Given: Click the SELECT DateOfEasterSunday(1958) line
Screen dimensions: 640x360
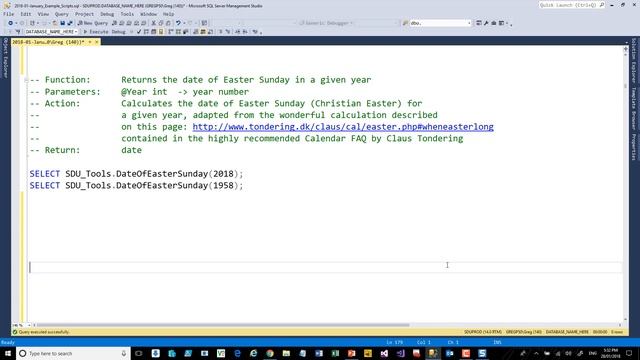Looking at the screenshot, I should tap(136, 186).
